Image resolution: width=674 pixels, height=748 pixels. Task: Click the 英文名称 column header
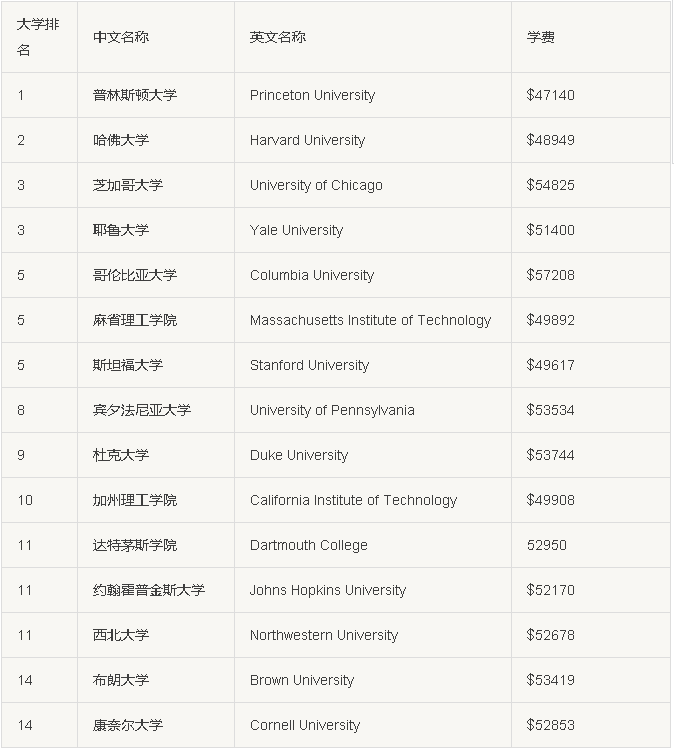pyautogui.click(x=278, y=37)
